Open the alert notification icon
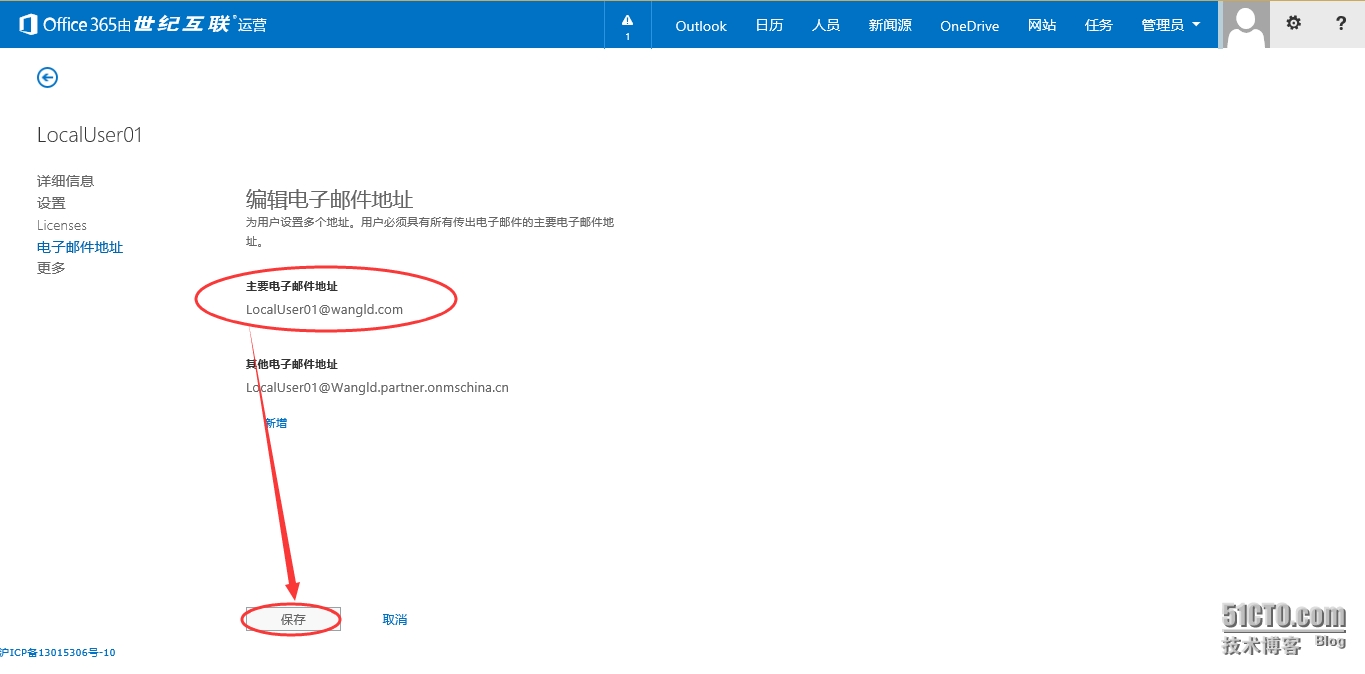 (627, 25)
